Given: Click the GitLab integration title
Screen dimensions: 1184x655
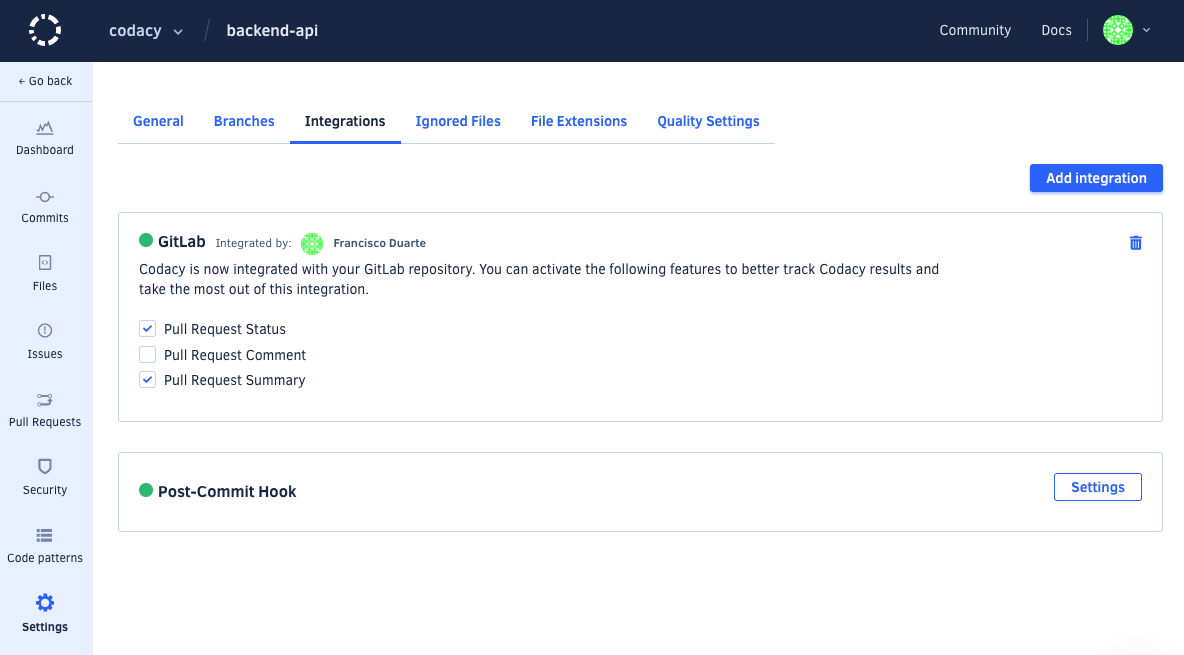Looking at the screenshot, I should pyautogui.click(x=181, y=242).
